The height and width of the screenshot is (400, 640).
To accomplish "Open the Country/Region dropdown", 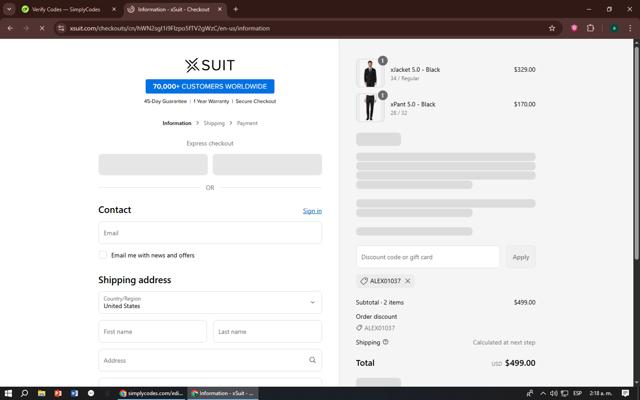I will click(x=210, y=302).
